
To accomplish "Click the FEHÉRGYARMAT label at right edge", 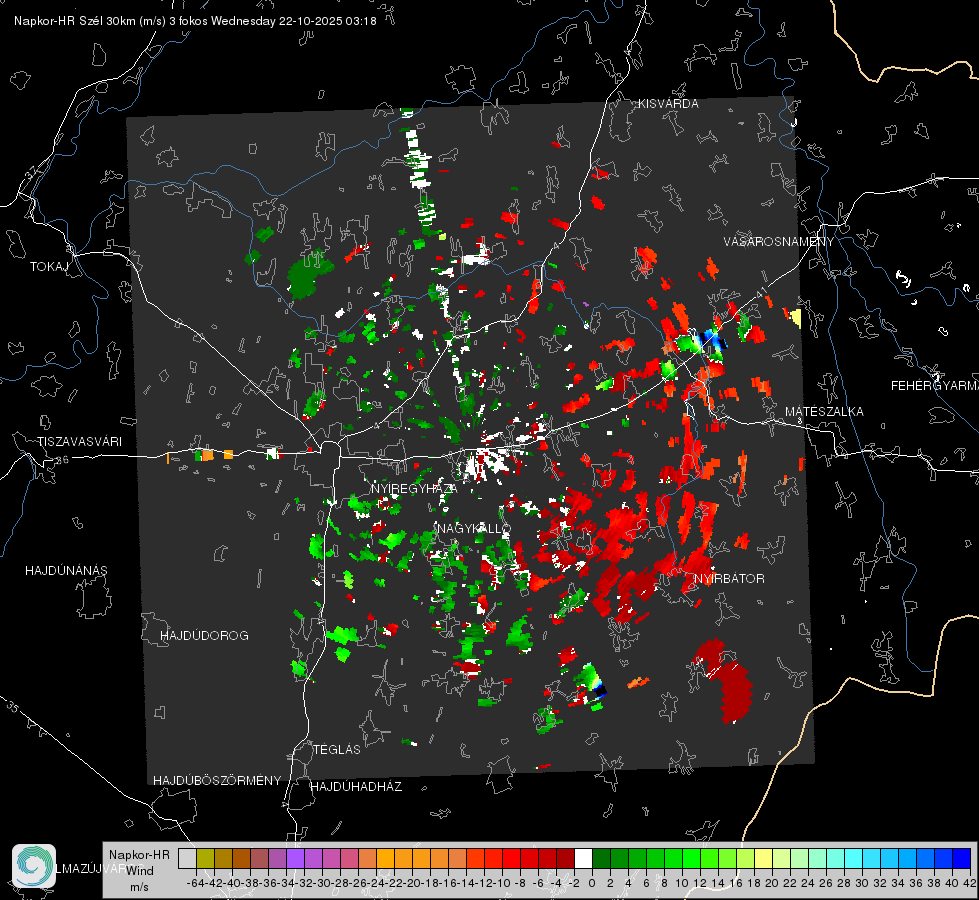I will coord(935,386).
